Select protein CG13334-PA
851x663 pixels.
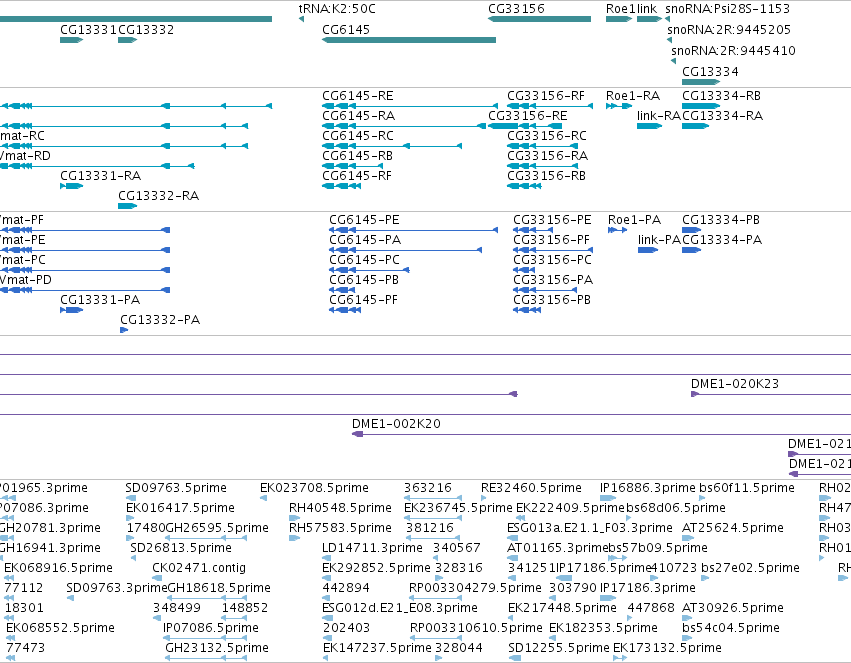[x=722, y=240]
